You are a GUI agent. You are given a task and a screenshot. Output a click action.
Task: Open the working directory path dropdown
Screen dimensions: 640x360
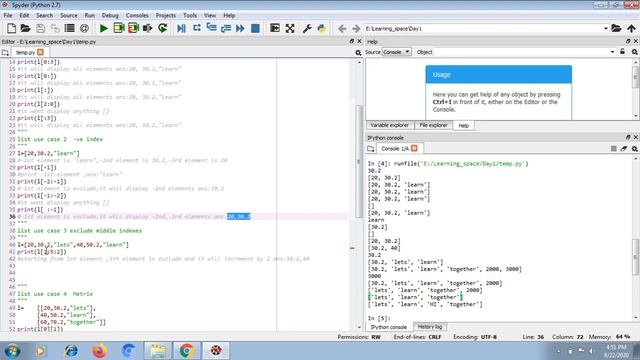click(x=606, y=29)
